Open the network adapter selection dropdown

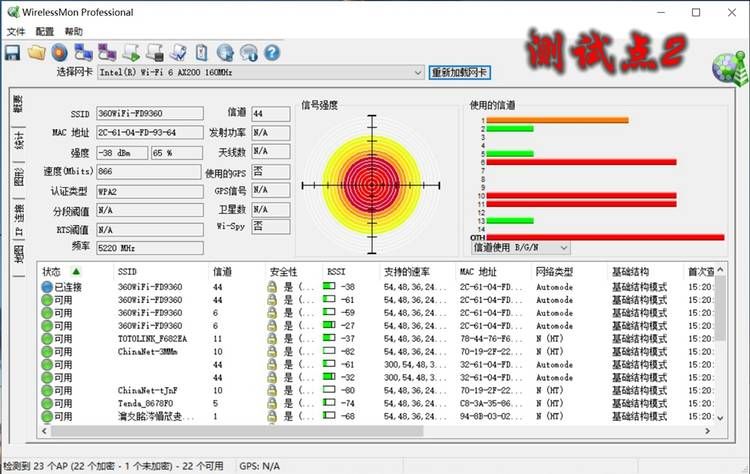pyautogui.click(x=260, y=72)
